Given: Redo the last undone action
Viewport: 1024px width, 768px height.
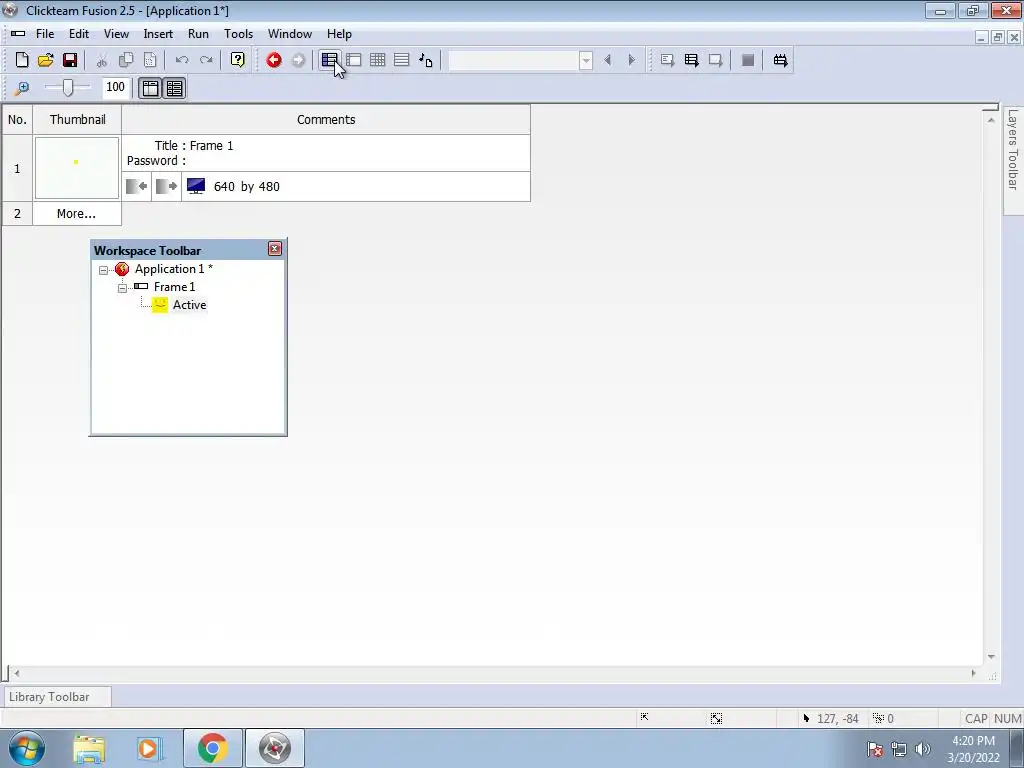Looking at the screenshot, I should 206,60.
